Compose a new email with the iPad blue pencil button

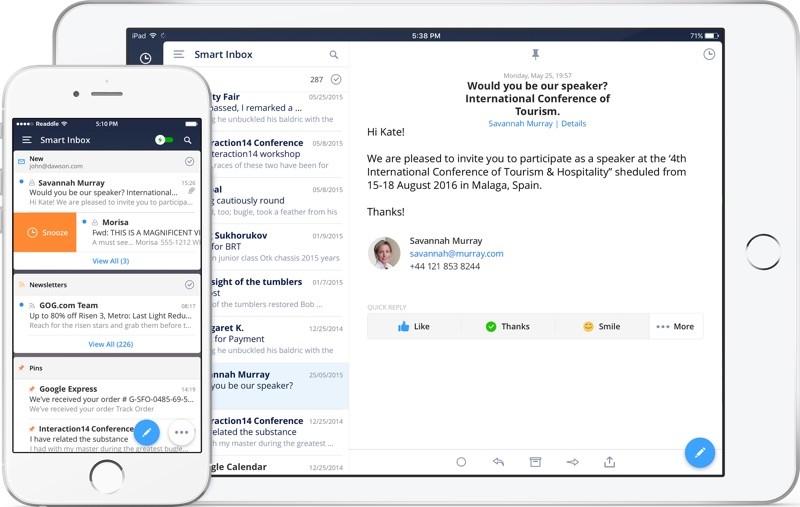[x=700, y=452]
